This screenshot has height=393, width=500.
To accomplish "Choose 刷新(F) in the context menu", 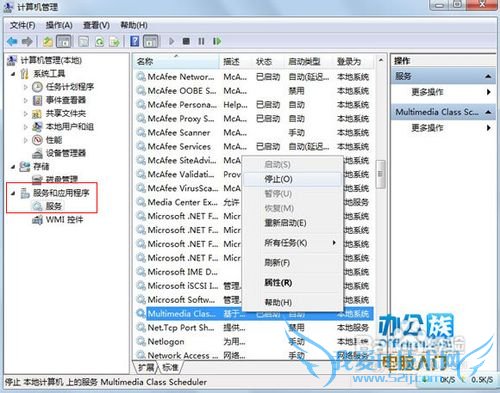I will point(293,263).
